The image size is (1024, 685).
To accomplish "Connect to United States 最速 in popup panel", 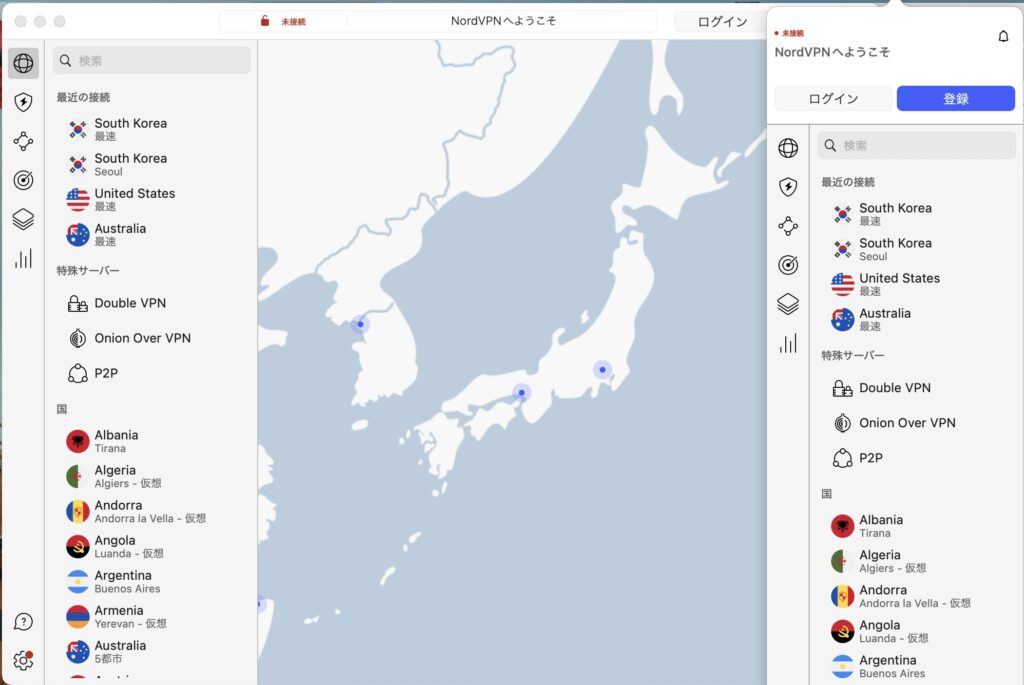I will click(x=916, y=285).
